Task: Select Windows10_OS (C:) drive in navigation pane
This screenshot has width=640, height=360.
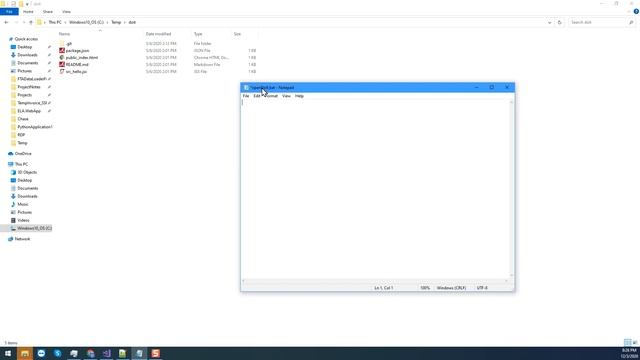Action: click(34, 228)
